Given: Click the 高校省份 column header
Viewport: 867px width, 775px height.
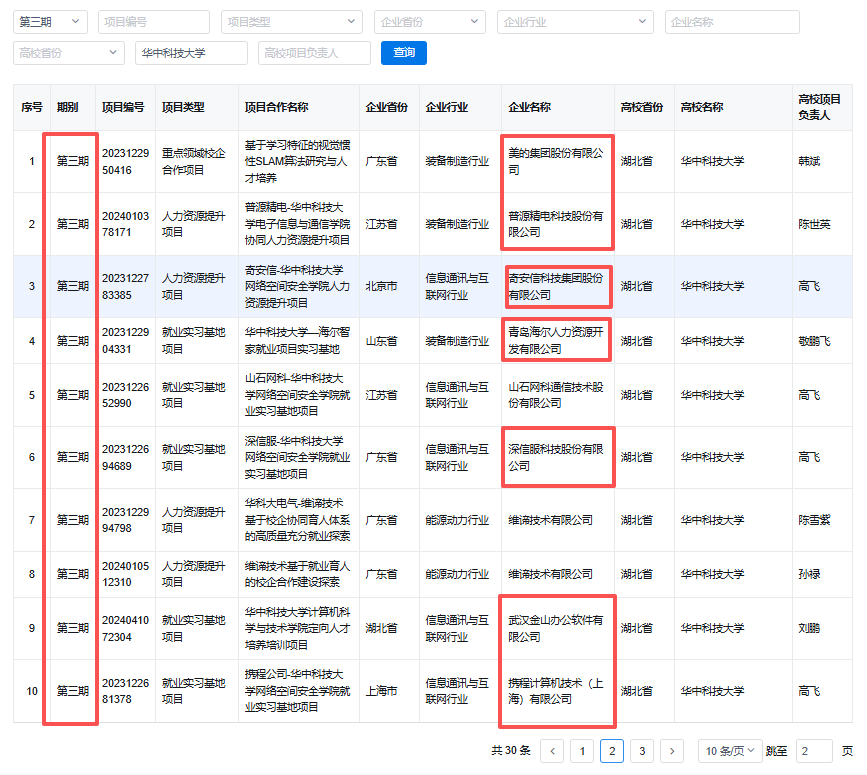Looking at the screenshot, I should coord(642,107).
